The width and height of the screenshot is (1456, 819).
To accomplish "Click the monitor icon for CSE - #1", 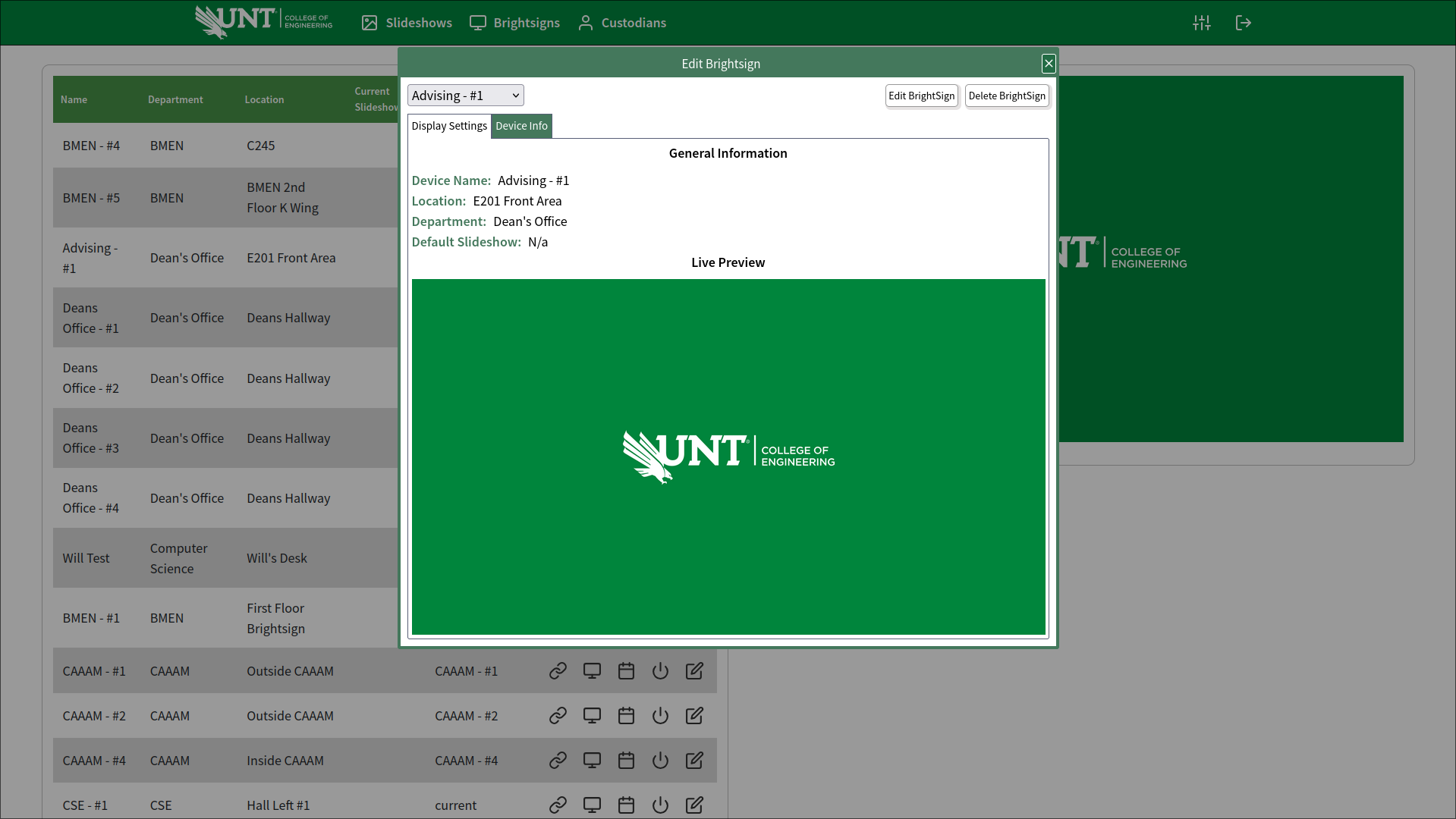I will (592, 805).
